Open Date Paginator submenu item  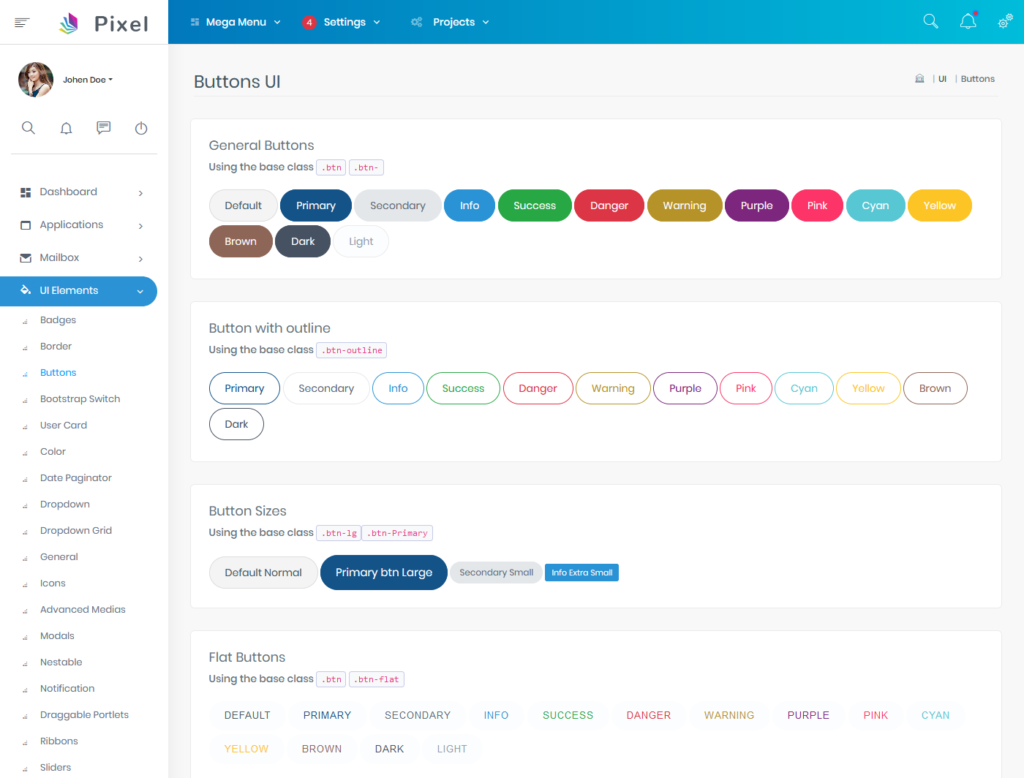pyautogui.click(x=75, y=478)
